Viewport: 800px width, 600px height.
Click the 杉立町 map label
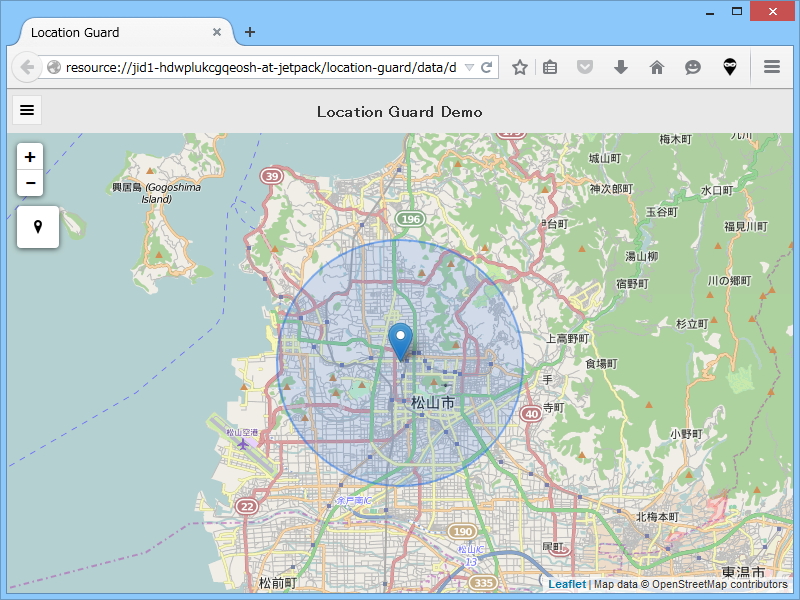pos(692,323)
